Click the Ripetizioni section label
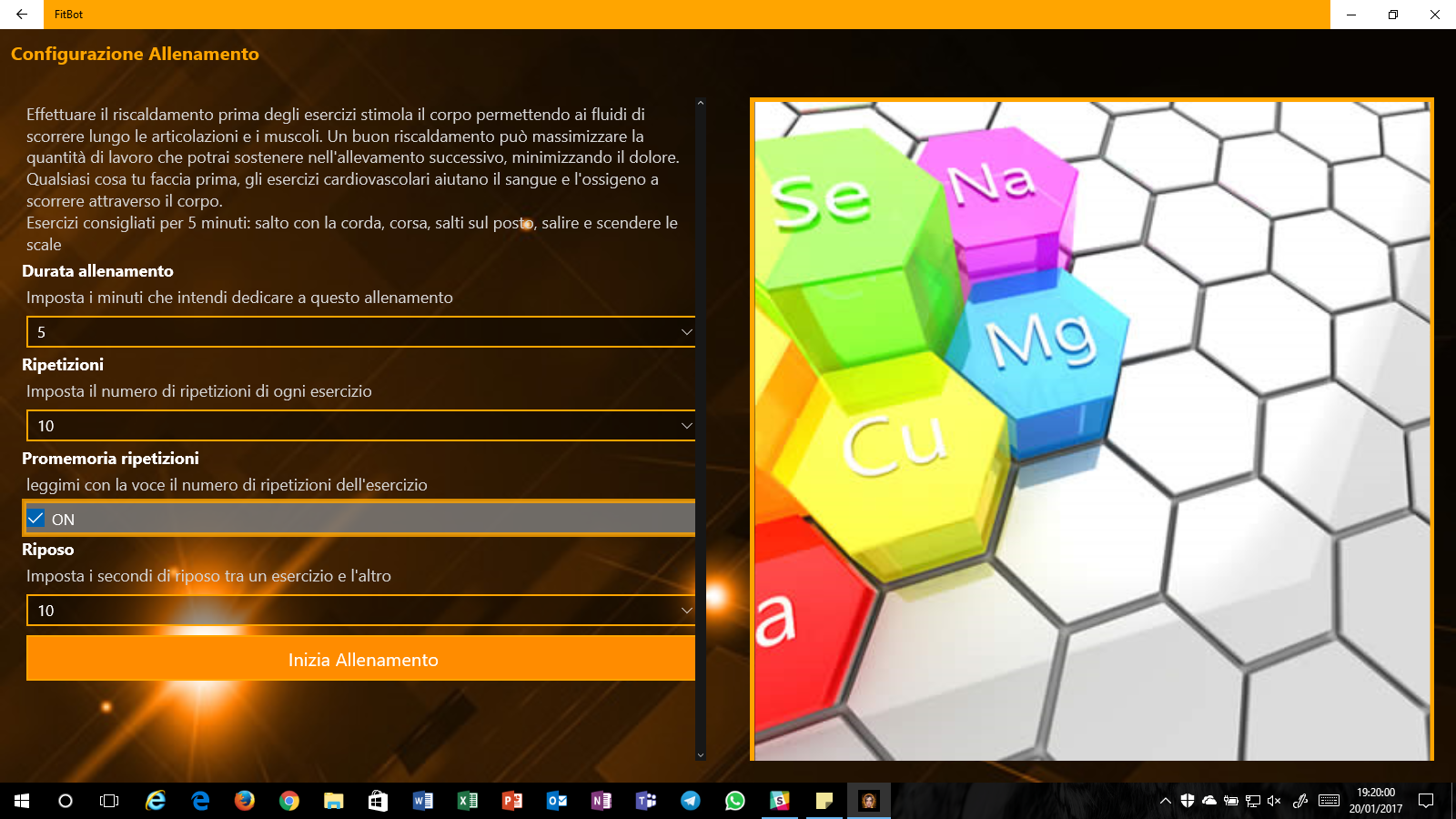 tap(63, 365)
